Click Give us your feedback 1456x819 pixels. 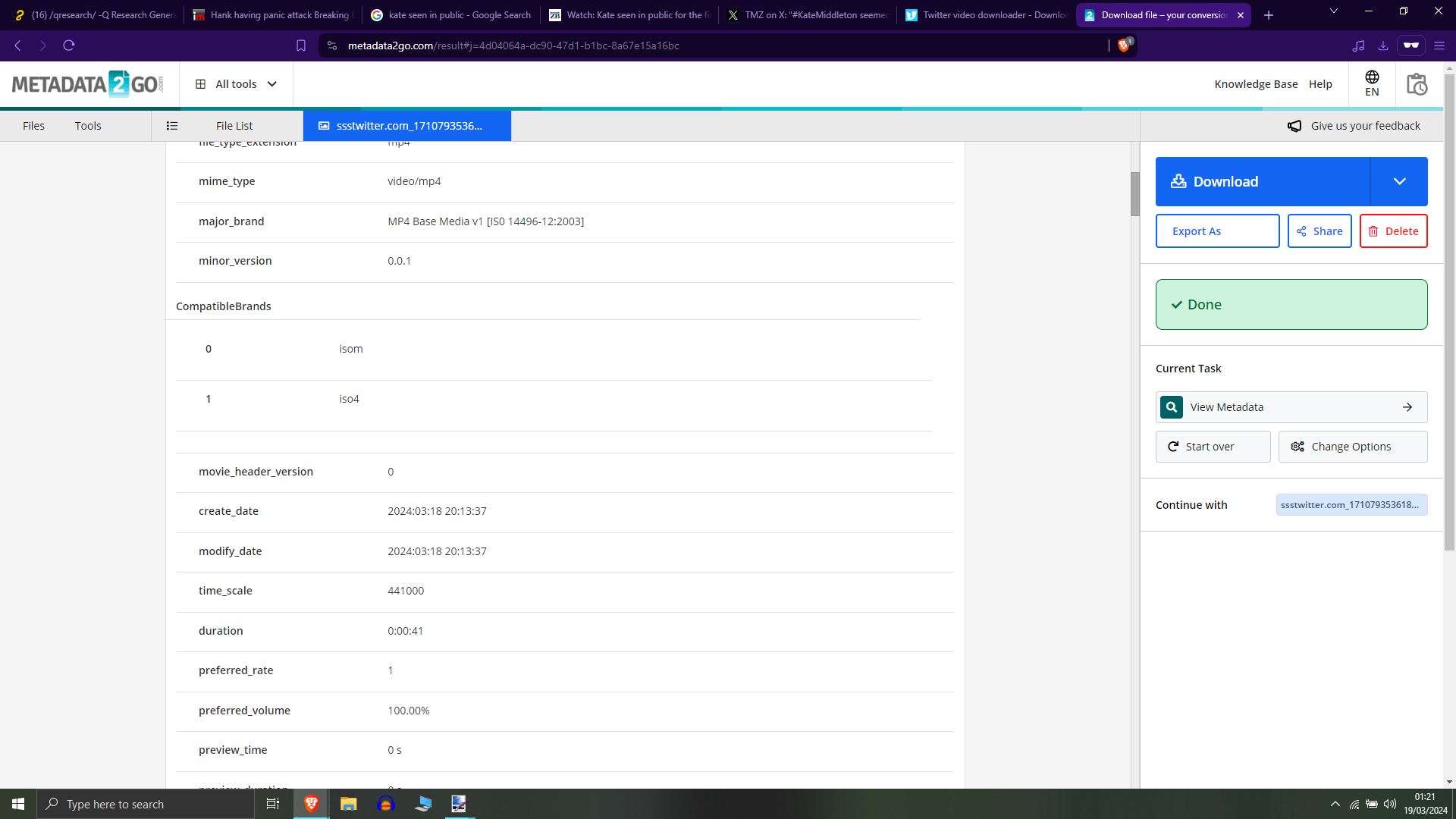pos(1365,126)
